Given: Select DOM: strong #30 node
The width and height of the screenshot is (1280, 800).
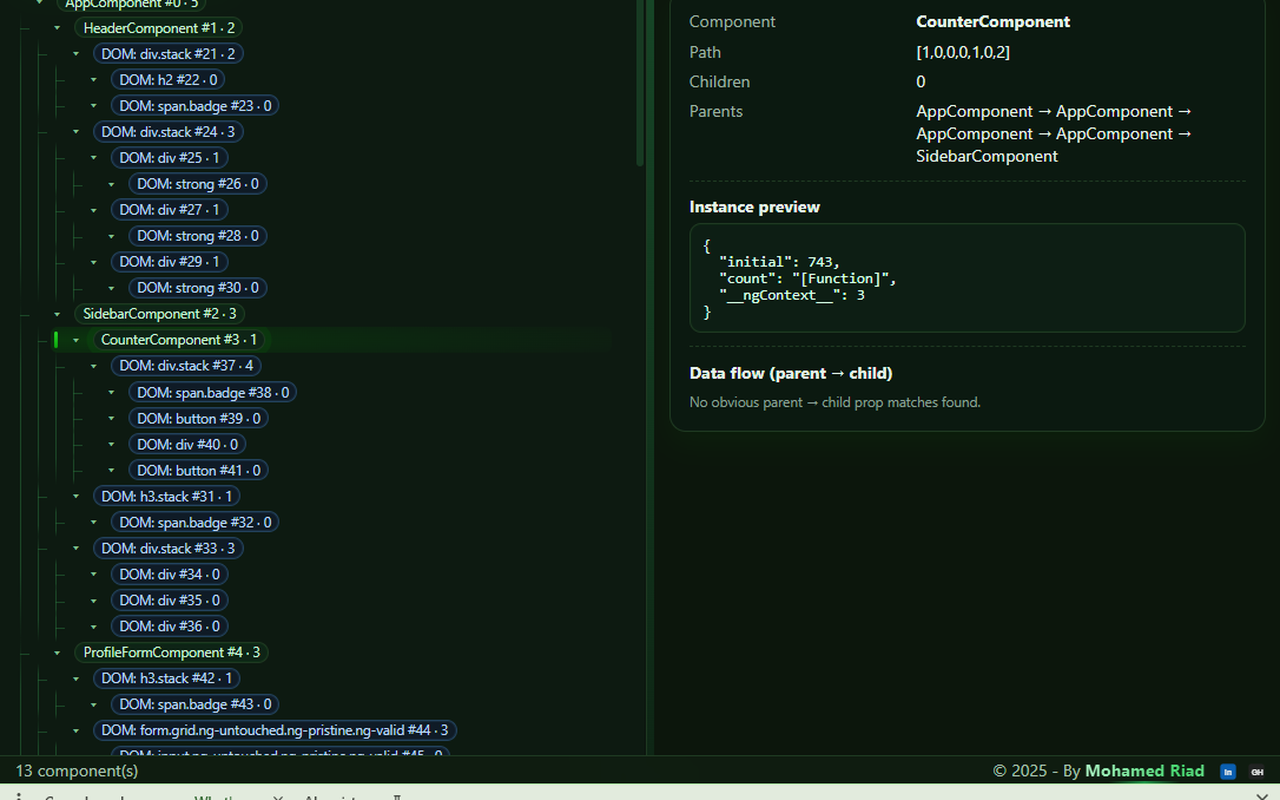Looking at the screenshot, I should pos(198,288).
